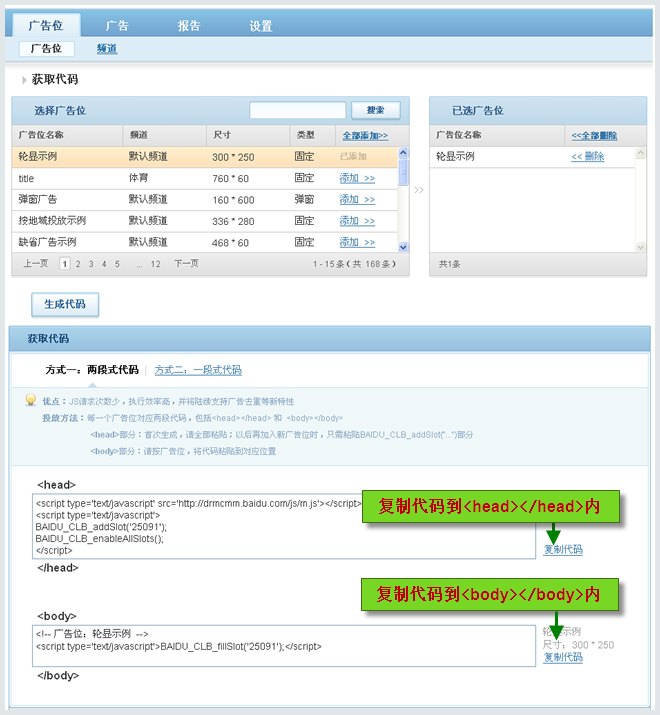Click the 336 * 280 size cell
The width and height of the screenshot is (660, 715).
[233, 222]
